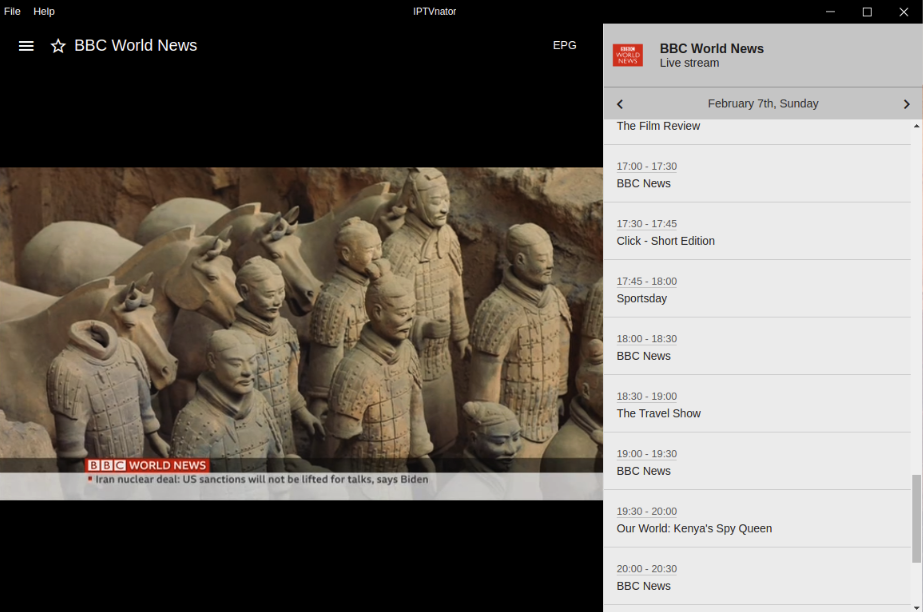Select The Film Review program entry
Viewport: 923px width, 612px height.
tap(757, 132)
